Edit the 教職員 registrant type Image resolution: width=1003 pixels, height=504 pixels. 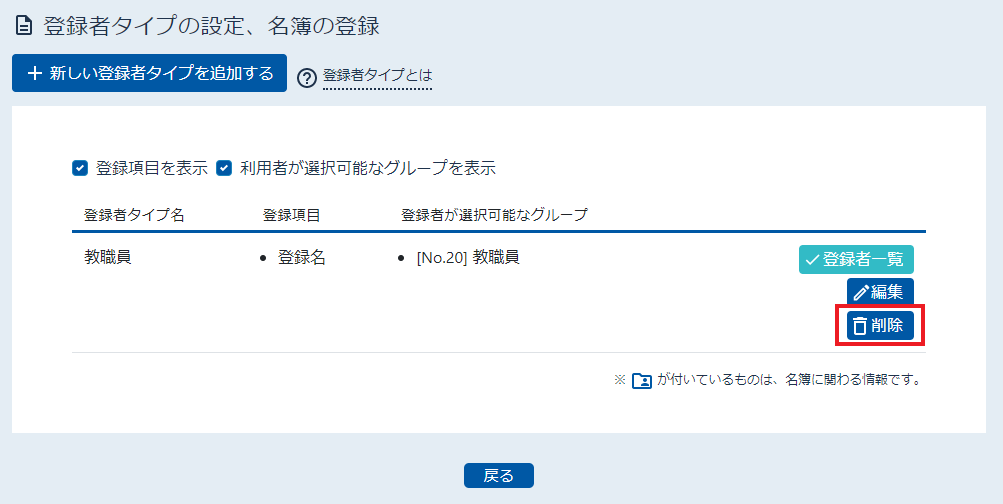pos(880,292)
